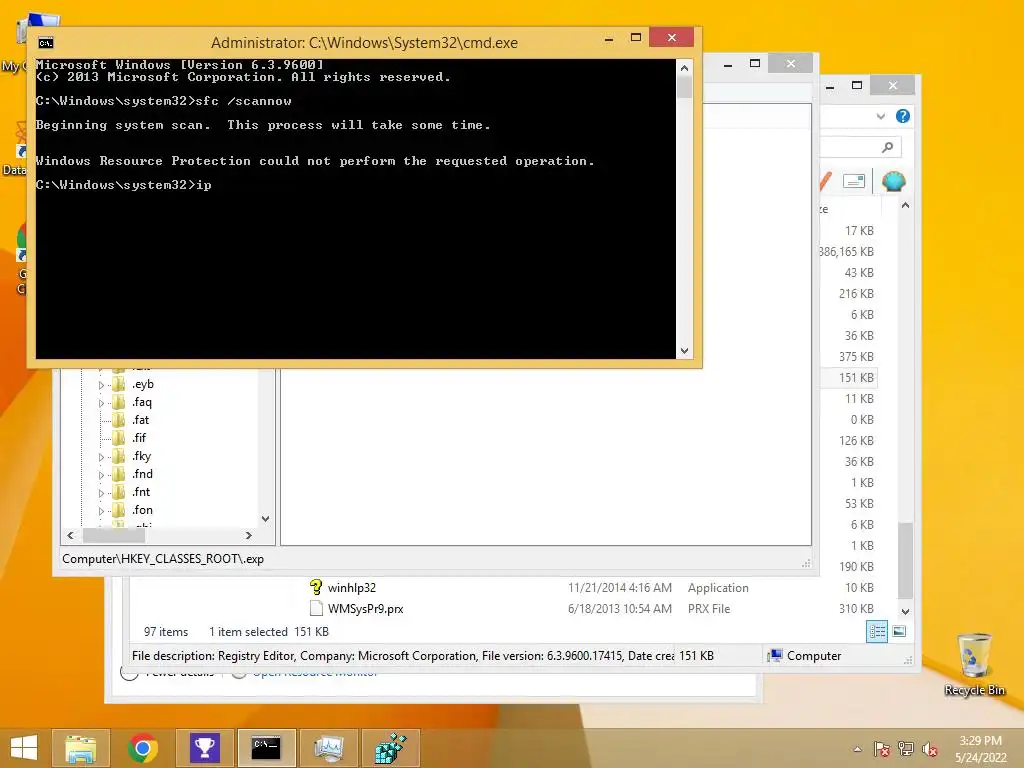Click cmd window scroll-up arrow
Image resolution: width=1024 pixels, height=768 pixels.
tap(684, 68)
